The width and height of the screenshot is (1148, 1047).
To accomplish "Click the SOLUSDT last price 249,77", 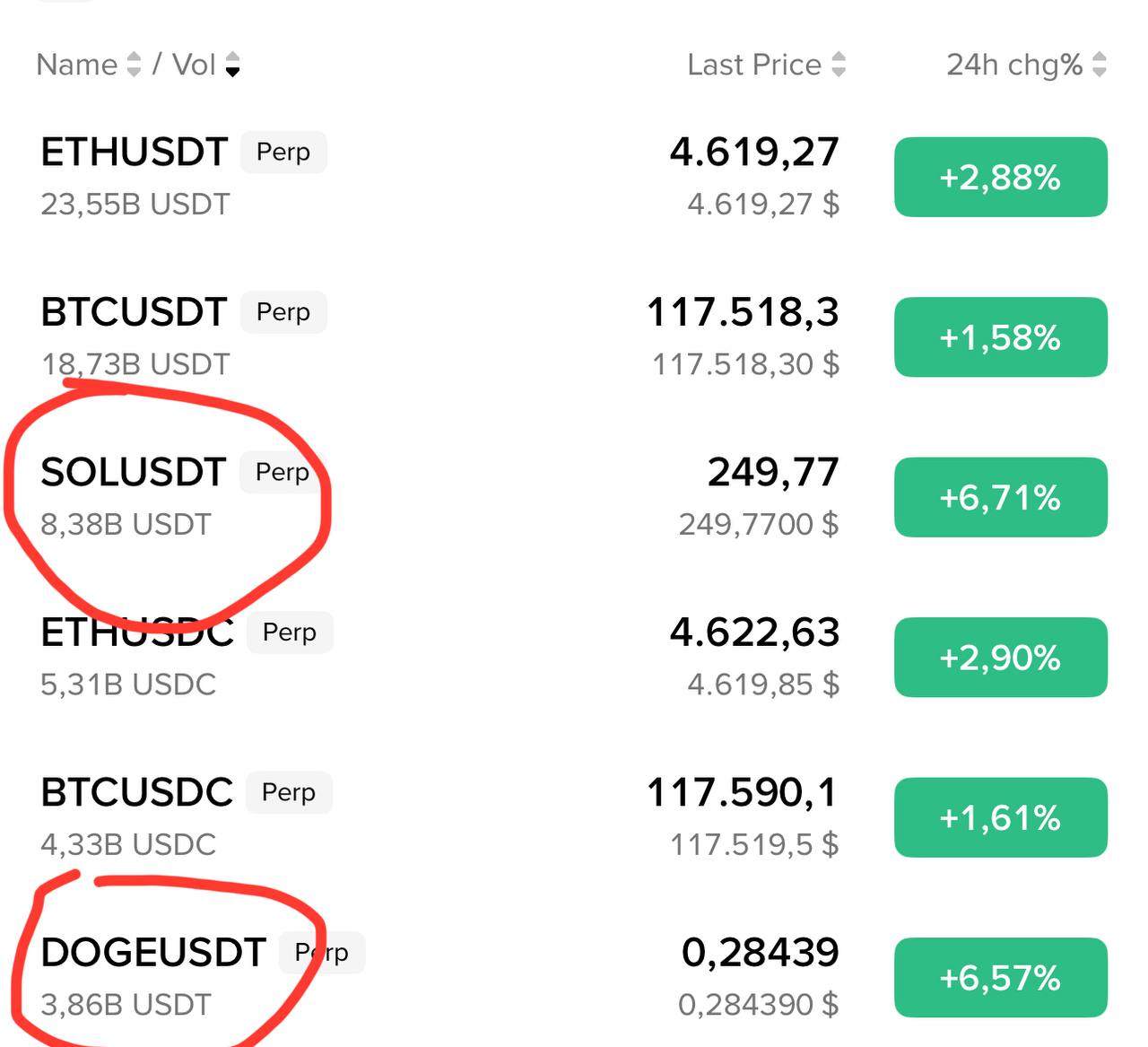I will pos(772,472).
